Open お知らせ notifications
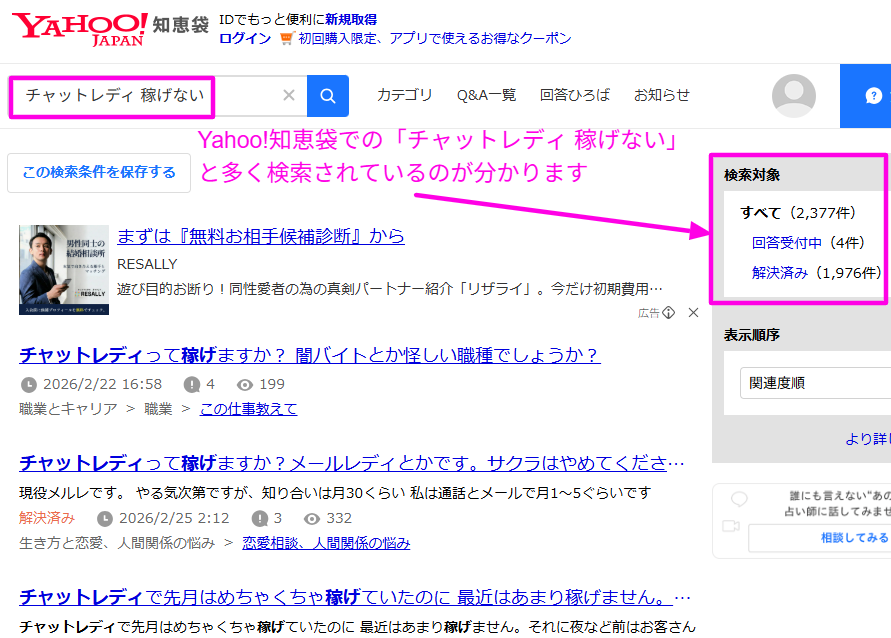The image size is (891, 638). tap(661, 95)
